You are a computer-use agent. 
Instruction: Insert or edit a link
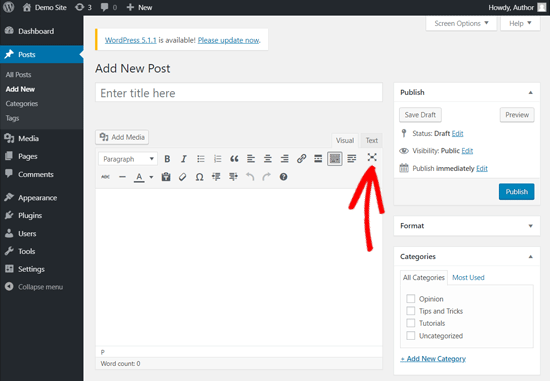pos(301,159)
